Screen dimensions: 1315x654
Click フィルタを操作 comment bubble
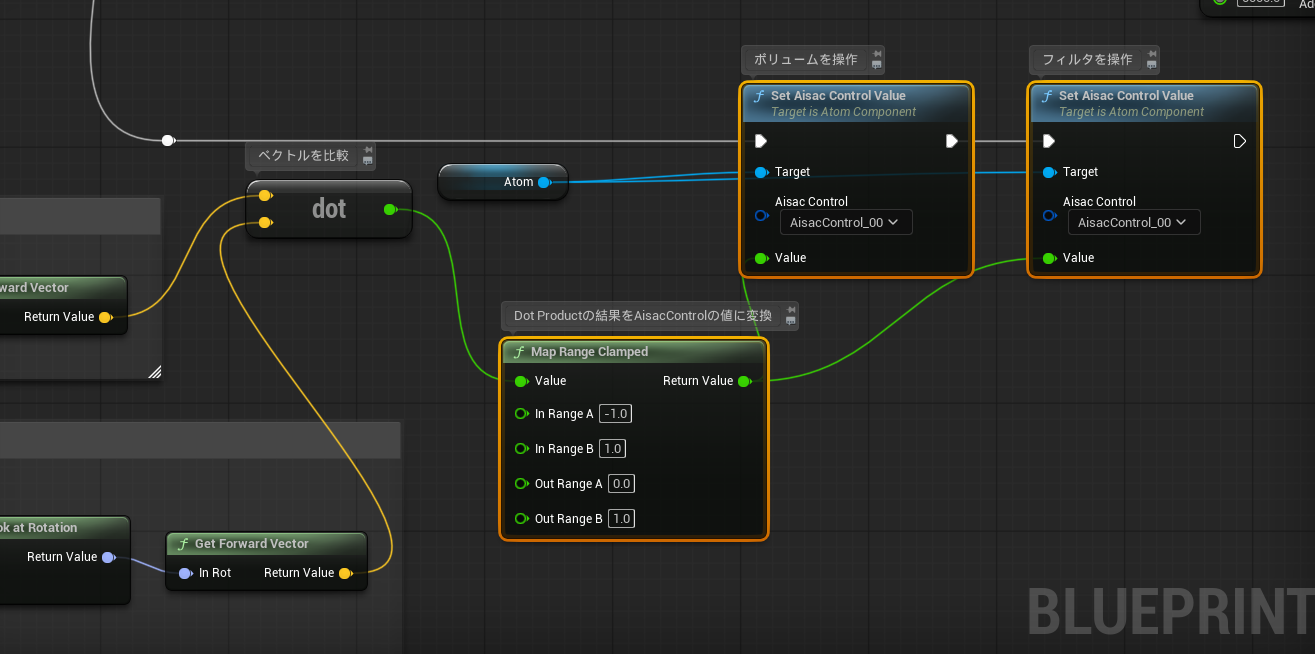[1095, 60]
